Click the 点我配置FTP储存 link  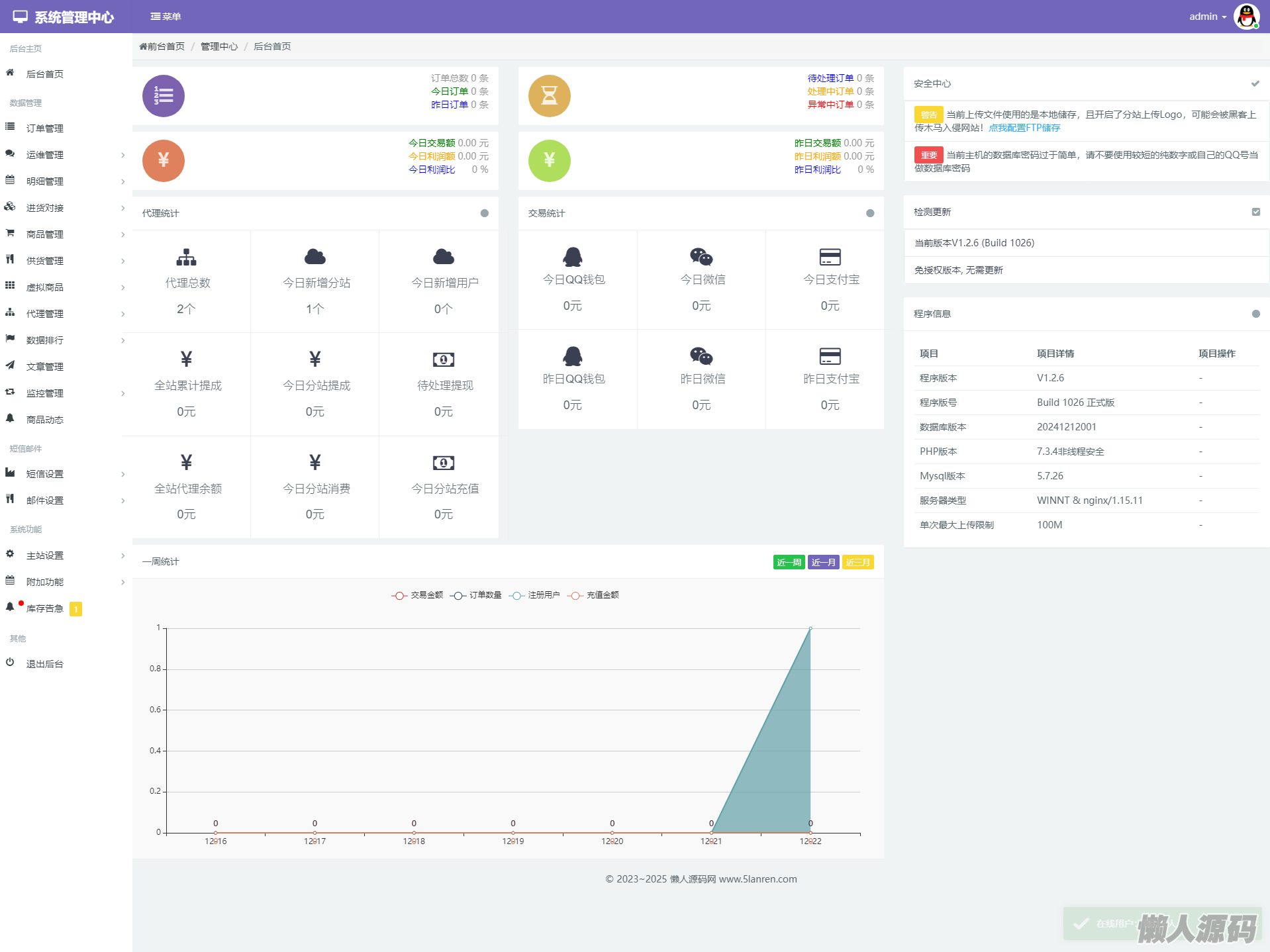[x=1024, y=128]
